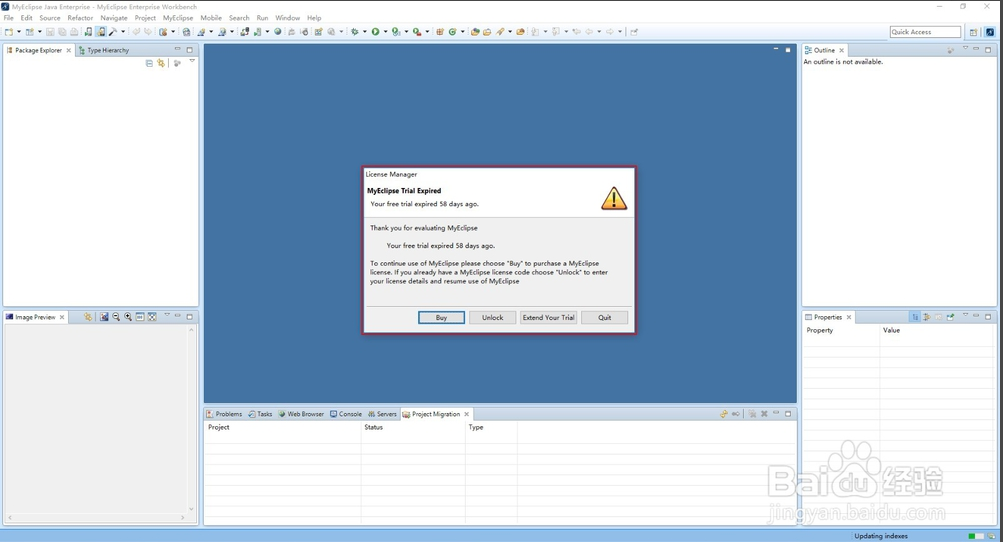Click the Property column header in Properties
The width and height of the screenshot is (1003, 542).
click(841, 330)
